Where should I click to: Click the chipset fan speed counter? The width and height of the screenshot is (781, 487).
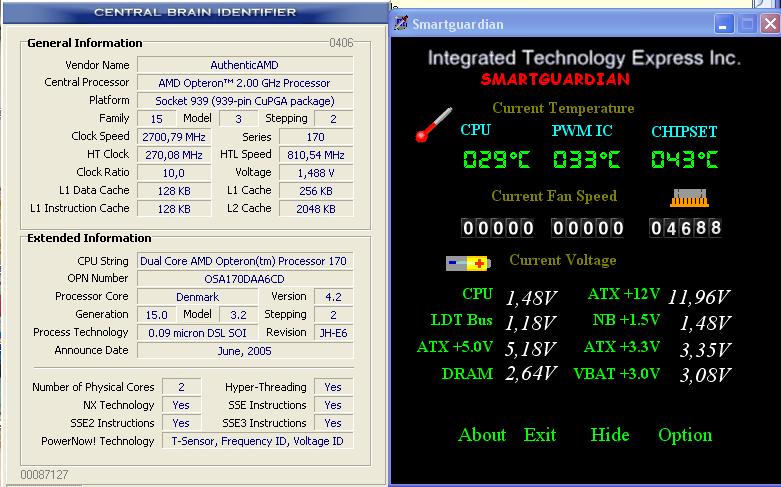[x=686, y=228]
